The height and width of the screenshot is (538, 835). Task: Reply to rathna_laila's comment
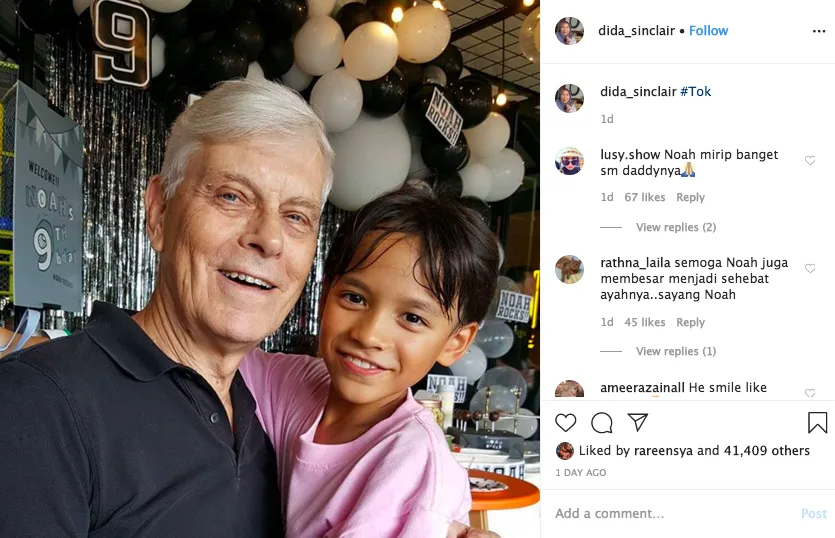tap(690, 322)
